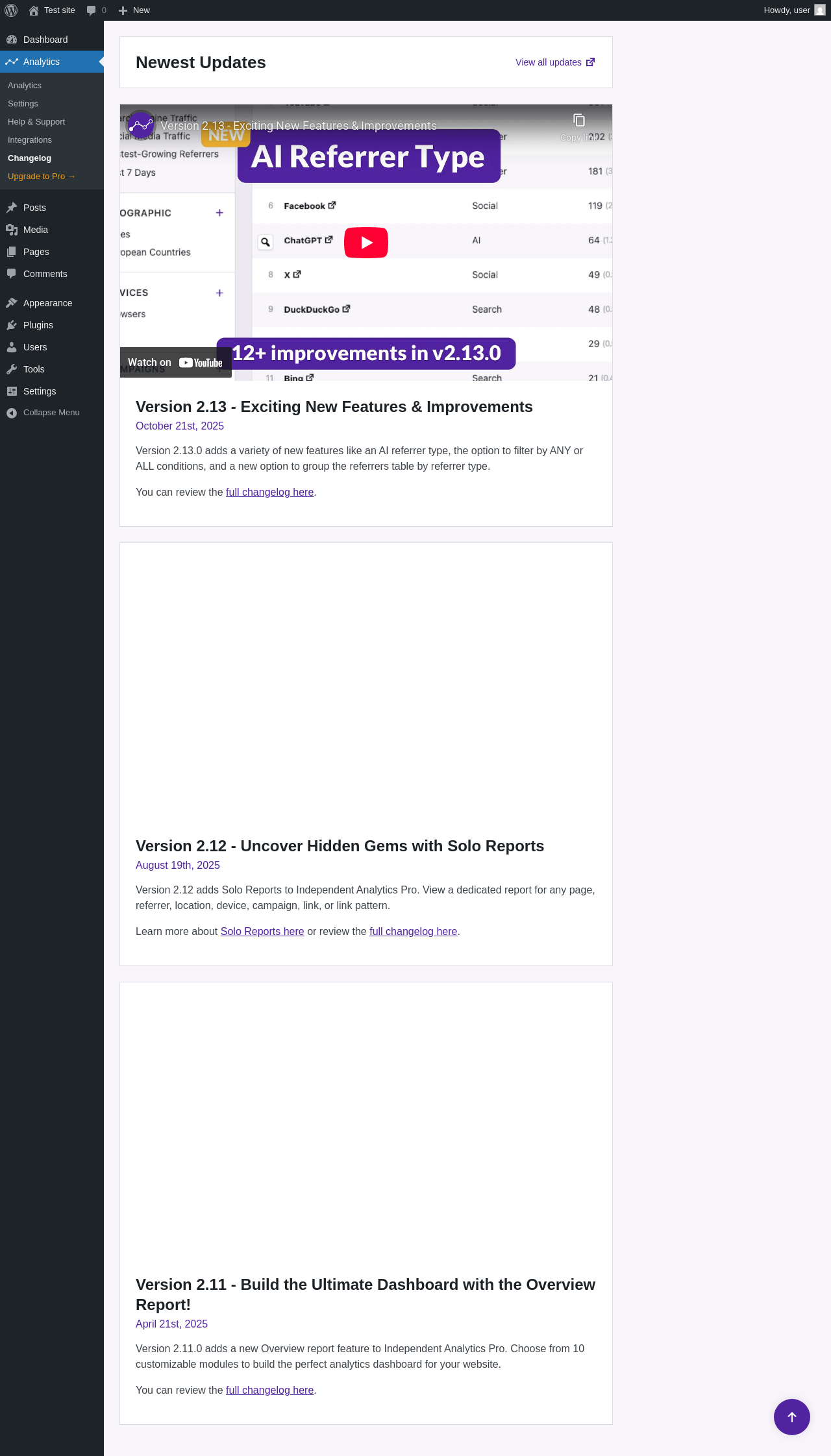Viewport: 831px width, 1456px height.
Task: Open the Plugins menu item
Action: click(52, 325)
